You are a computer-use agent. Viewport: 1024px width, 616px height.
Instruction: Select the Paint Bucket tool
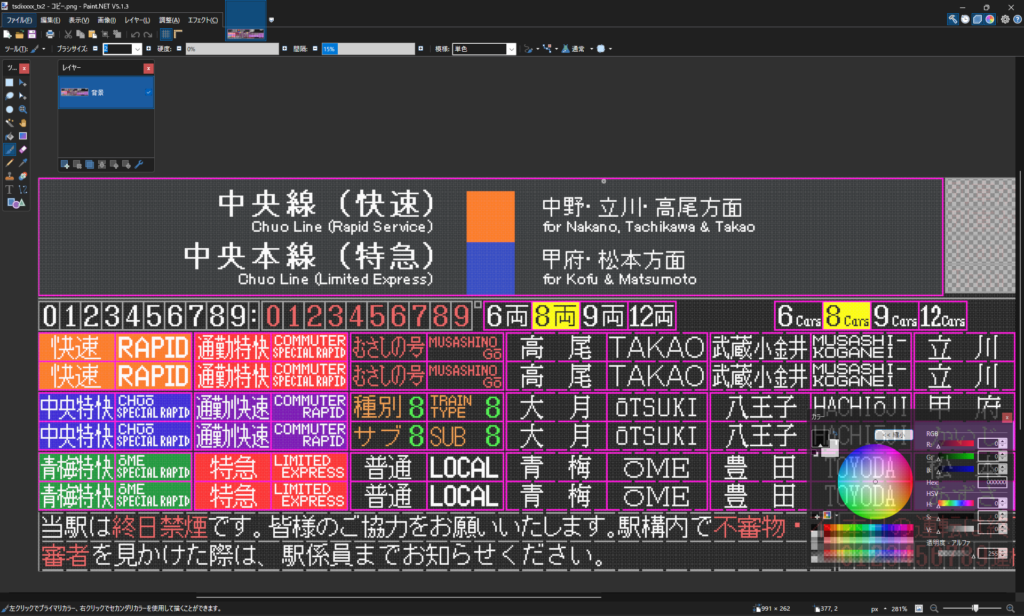point(10,136)
